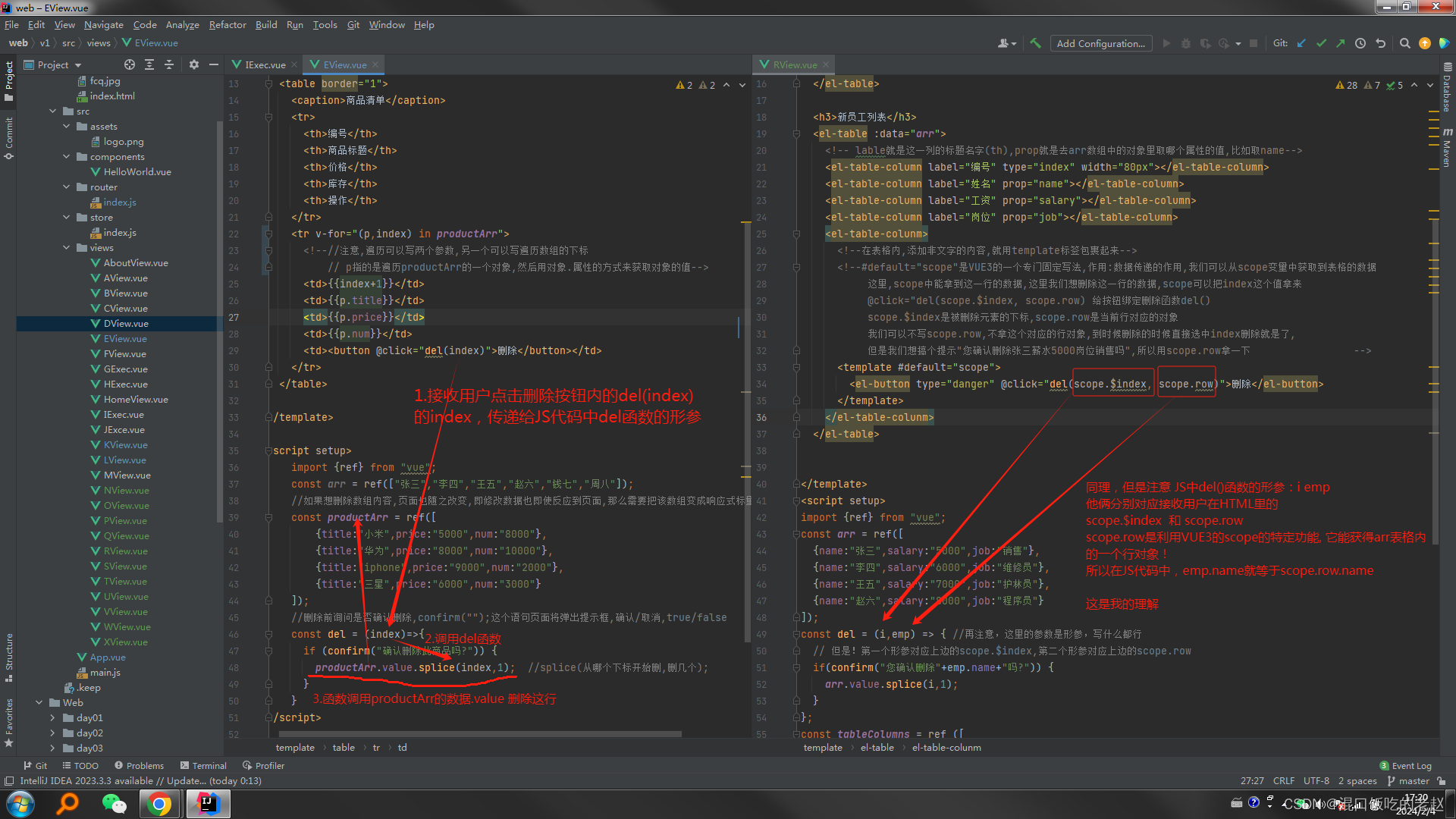Toggle the Terminal panel
The width and height of the screenshot is (1456, 819).
click(203, 765)
